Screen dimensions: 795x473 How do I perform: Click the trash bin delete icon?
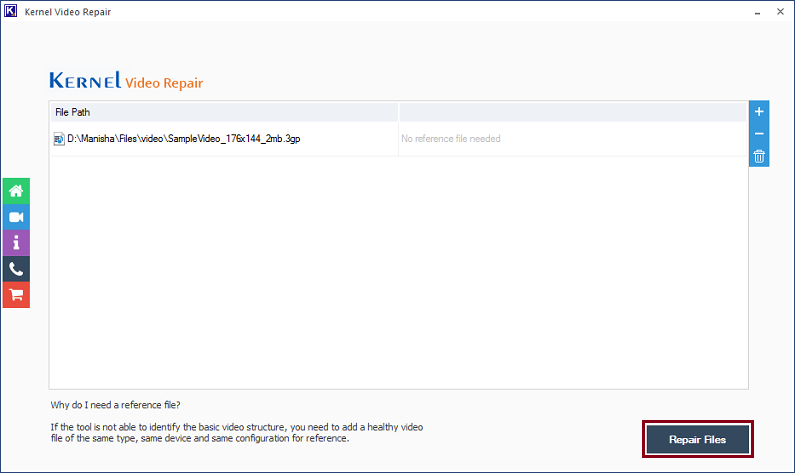tap(759, 156)
